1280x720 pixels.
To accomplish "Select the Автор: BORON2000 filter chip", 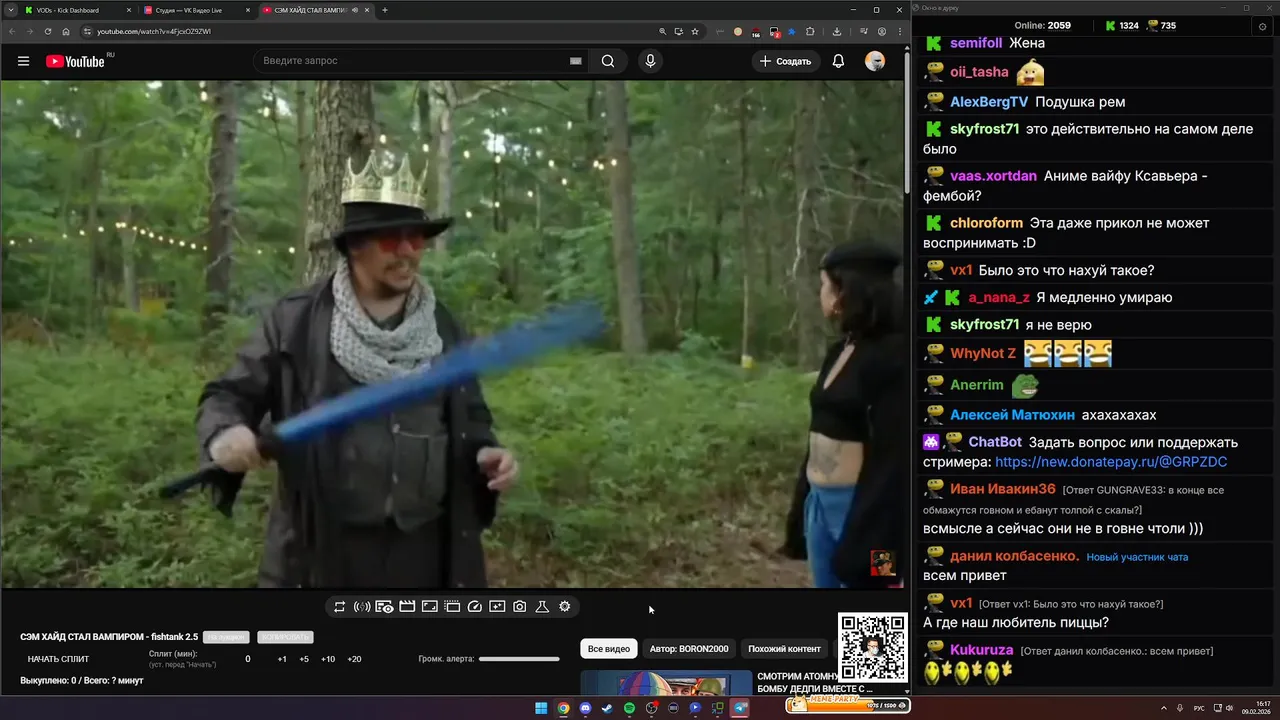I will click(x=689, y=649).
